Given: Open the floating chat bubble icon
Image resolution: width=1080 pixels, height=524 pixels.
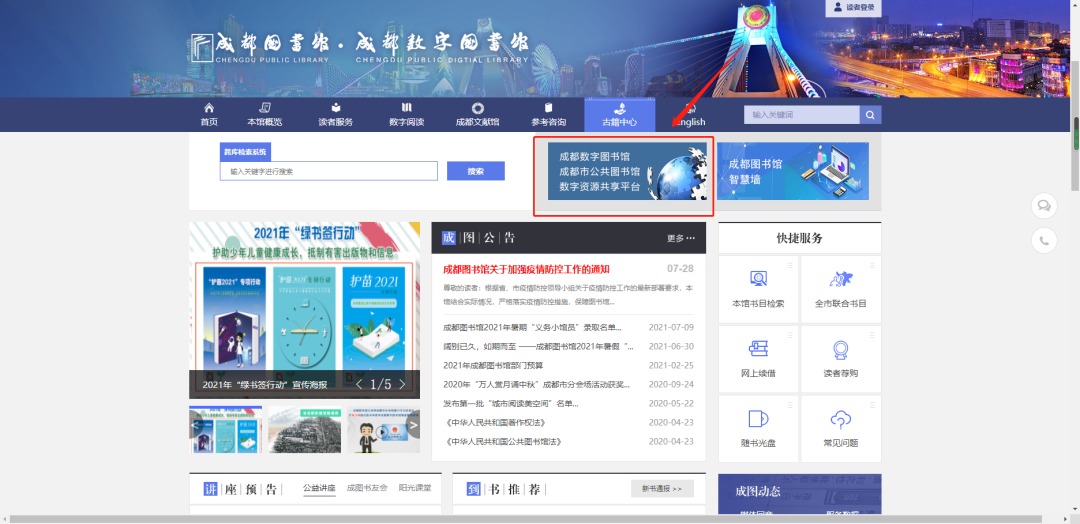Looking at the screenshot, I should click(1044, 205).
